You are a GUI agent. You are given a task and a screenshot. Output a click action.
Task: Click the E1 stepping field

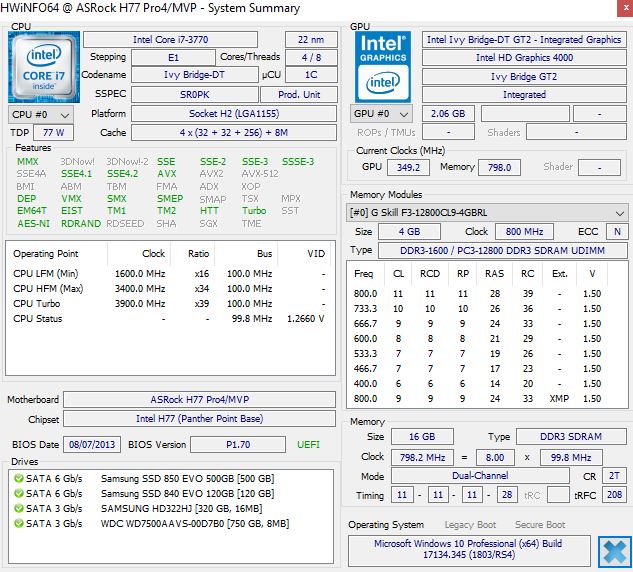click(x=173, y=57)
